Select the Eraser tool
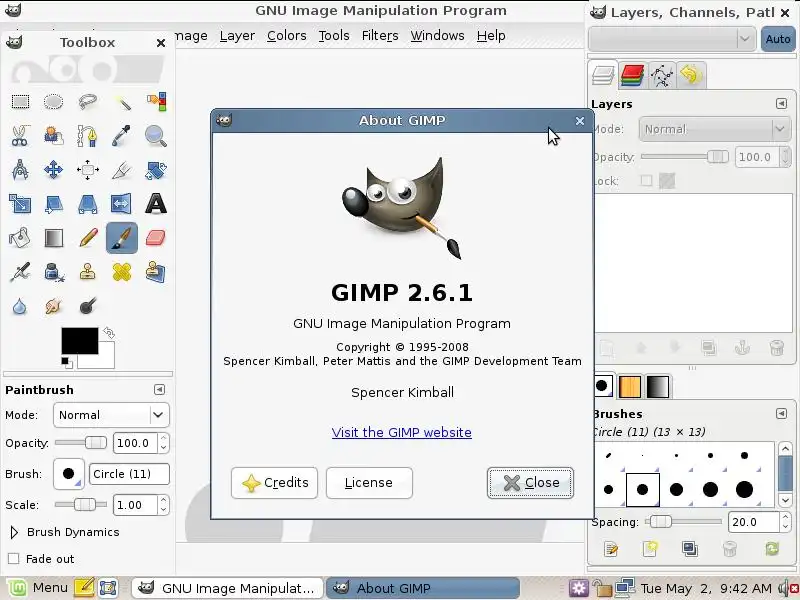 click(x=156, y=238)
